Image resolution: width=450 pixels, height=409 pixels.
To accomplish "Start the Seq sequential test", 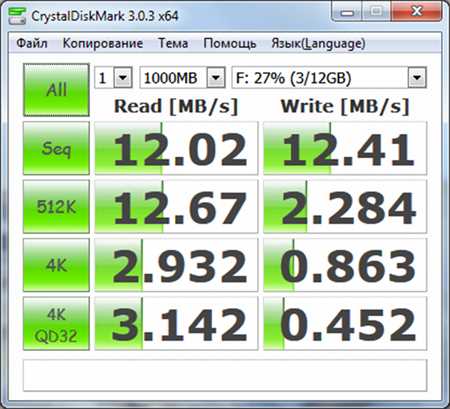I will tap(56, 148).
